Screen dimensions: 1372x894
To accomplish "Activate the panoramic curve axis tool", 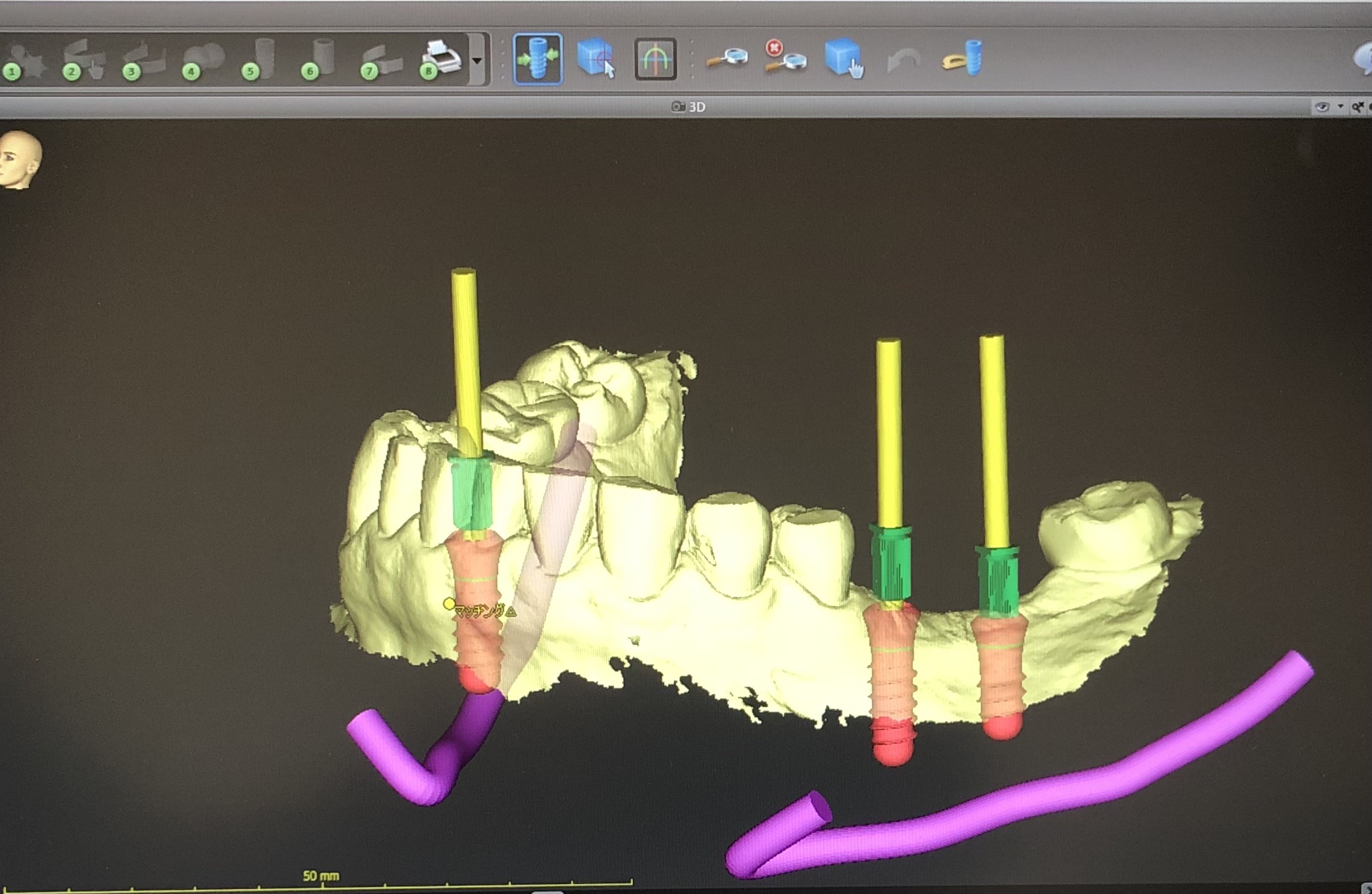I will pos(655,60).
